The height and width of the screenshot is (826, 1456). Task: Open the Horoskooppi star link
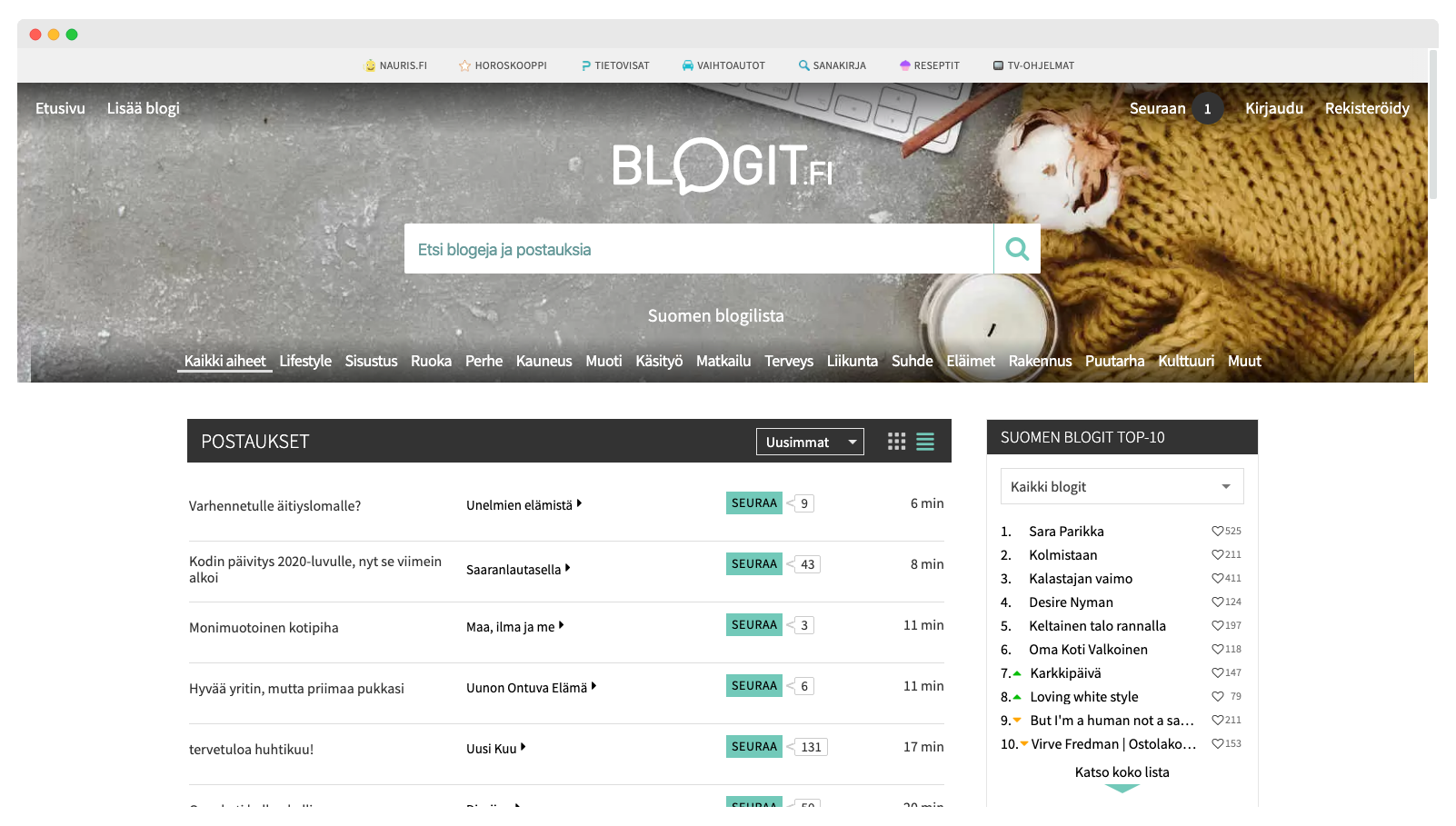click(x=503, y=65)
